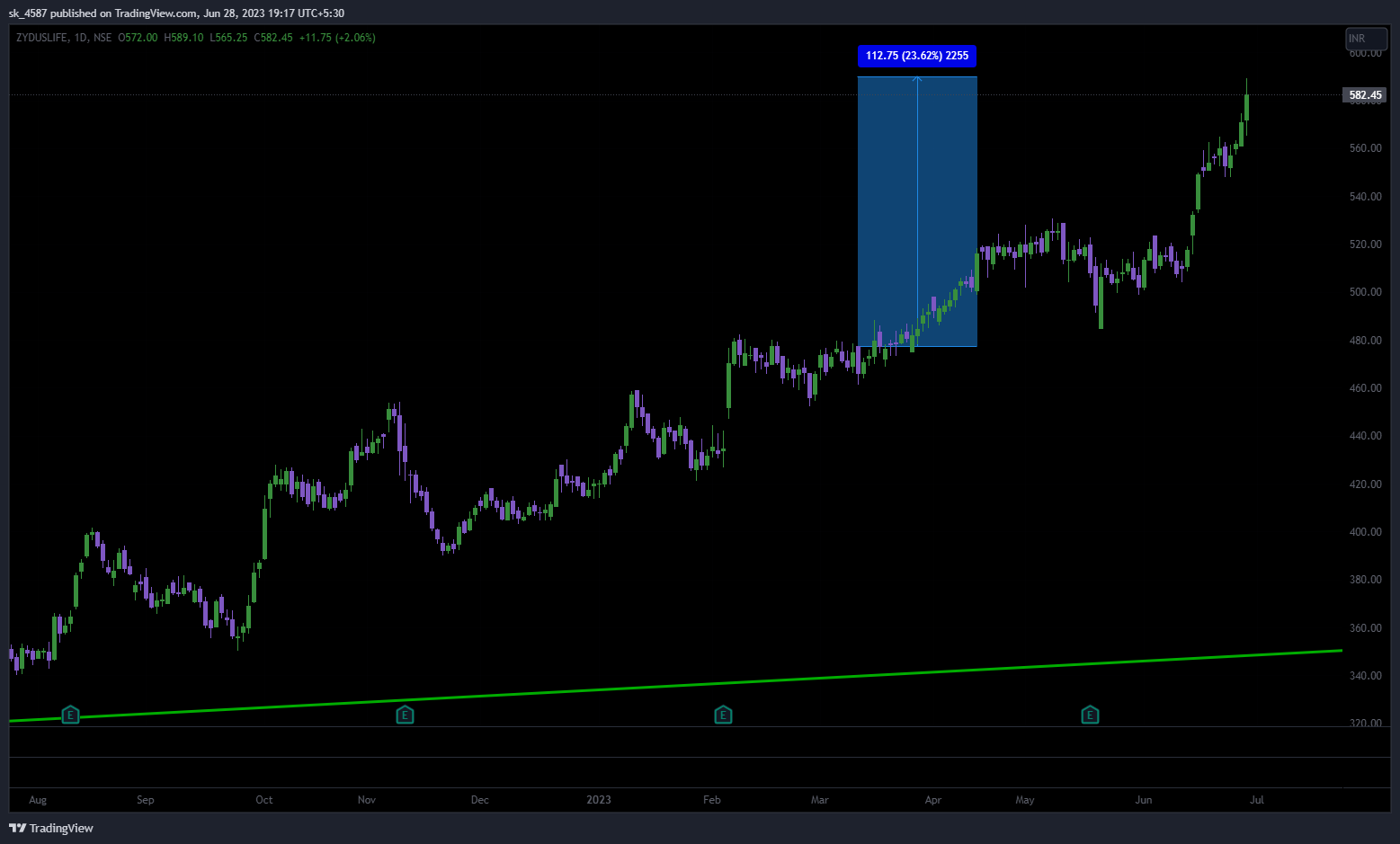Click the low value L565.25
Viewport: 1400px width, 844px height.
tap(228, 38)
